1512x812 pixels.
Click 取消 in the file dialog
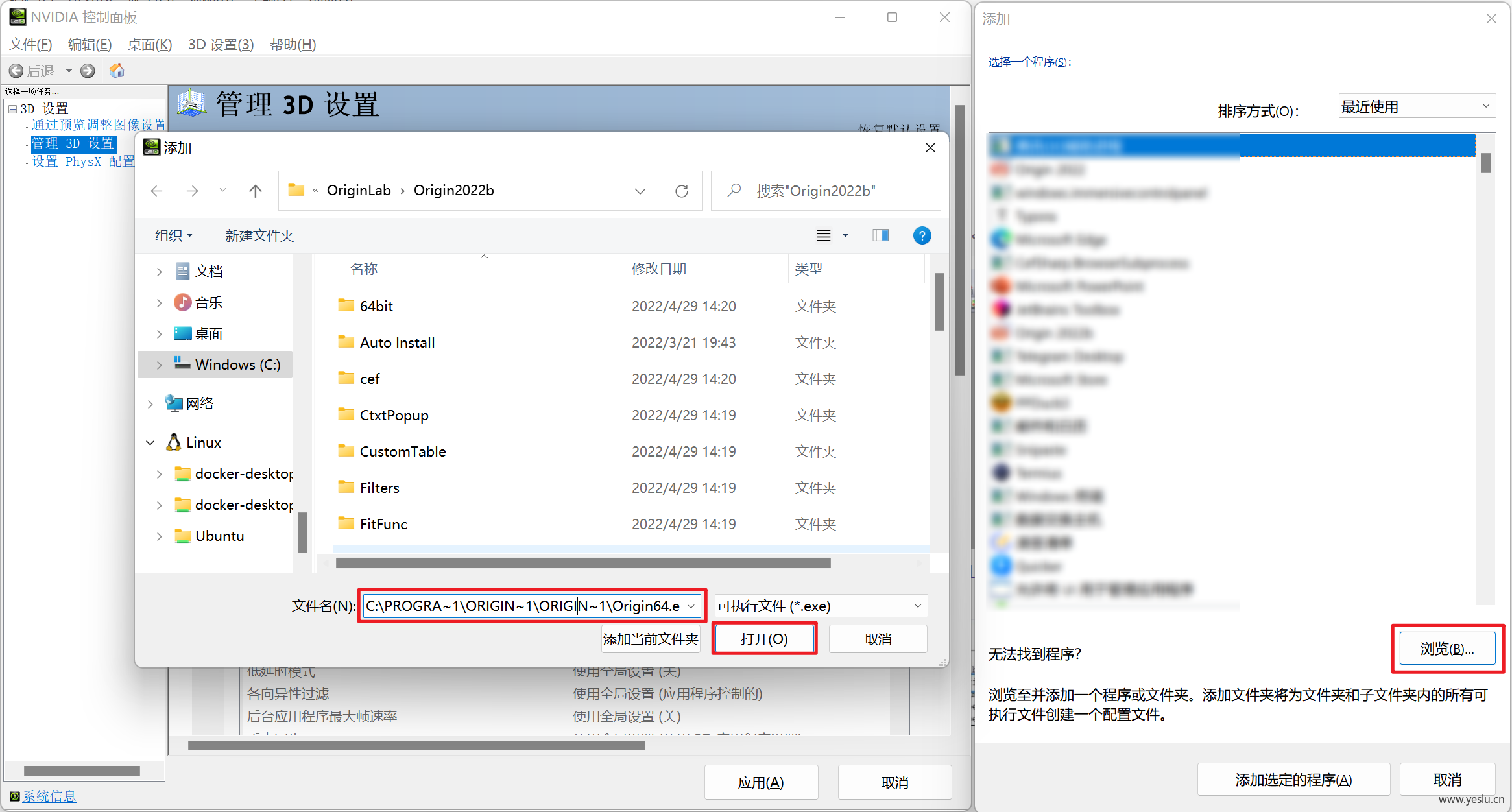[878, 639]
